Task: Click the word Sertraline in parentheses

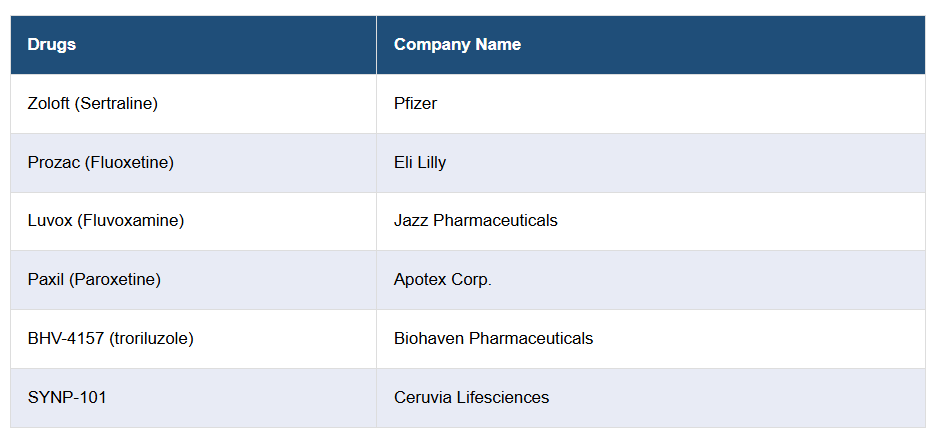Action: click(x=119, y=103)
